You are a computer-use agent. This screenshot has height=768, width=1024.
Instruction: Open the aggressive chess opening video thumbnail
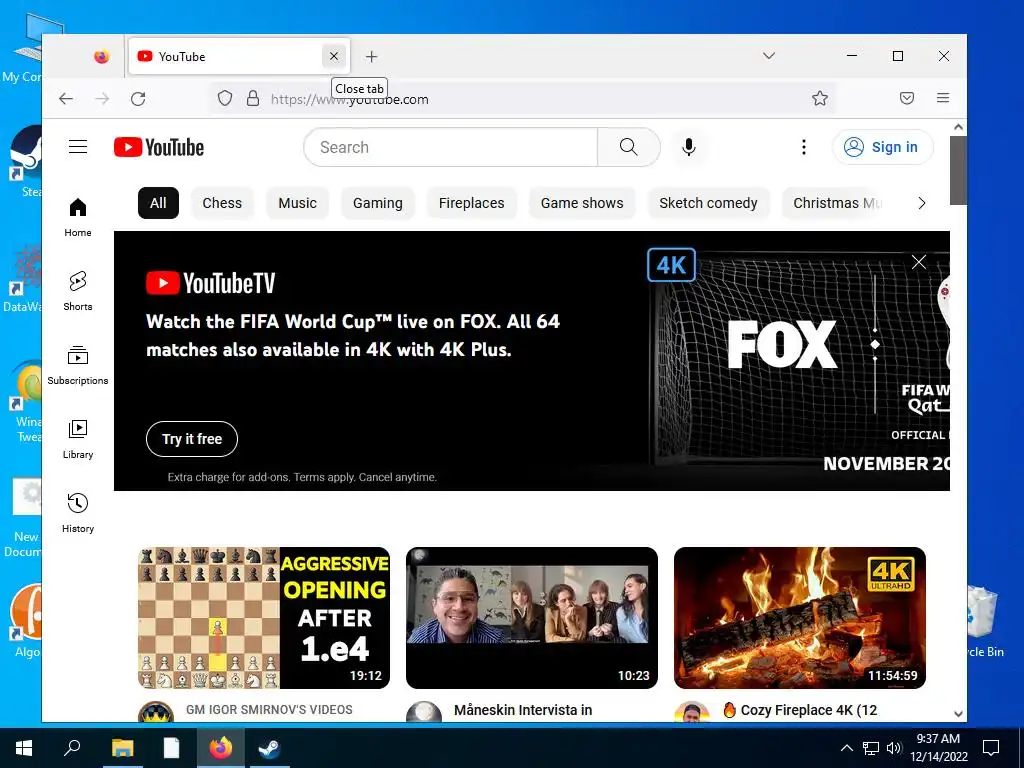[264, 618]
